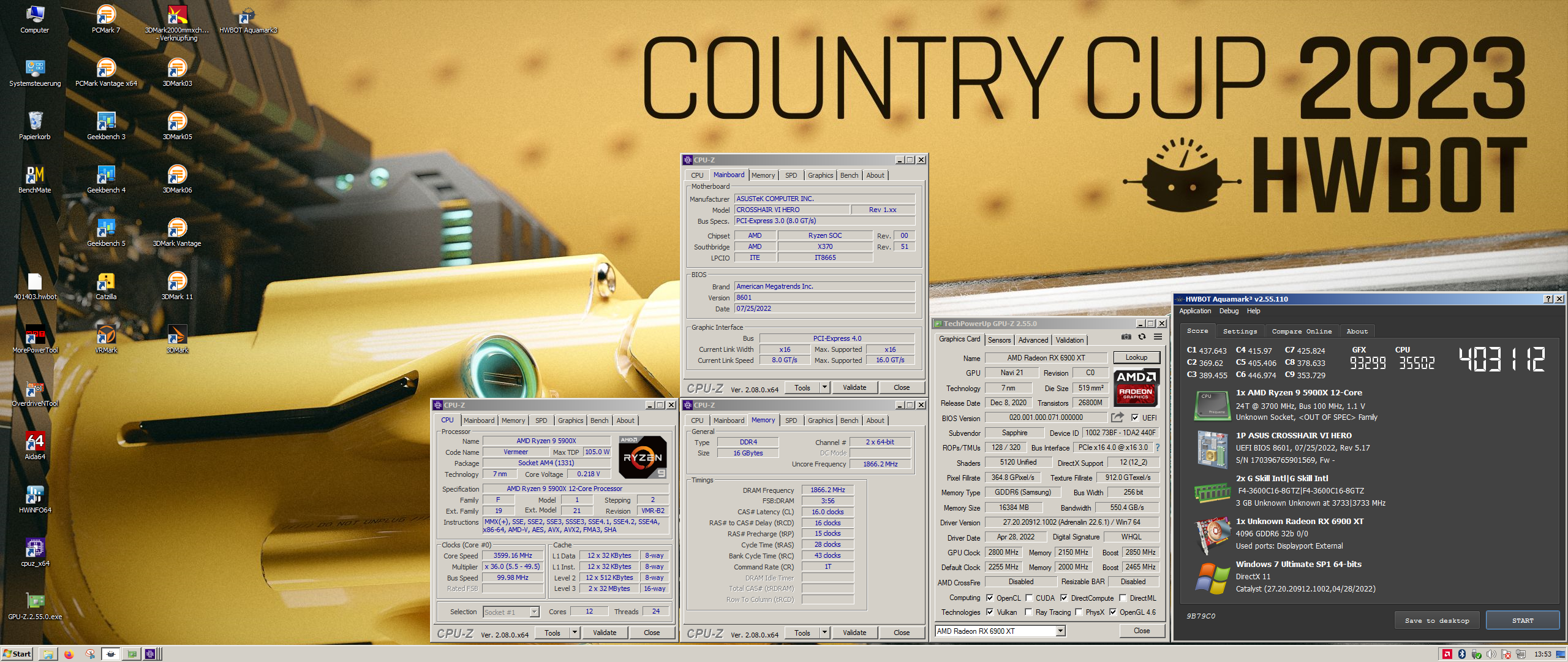The height and width of the screenshot is (662, 1568).
Task: Open the cpuz_x64 desktop icon
Action: coord(35,552)
